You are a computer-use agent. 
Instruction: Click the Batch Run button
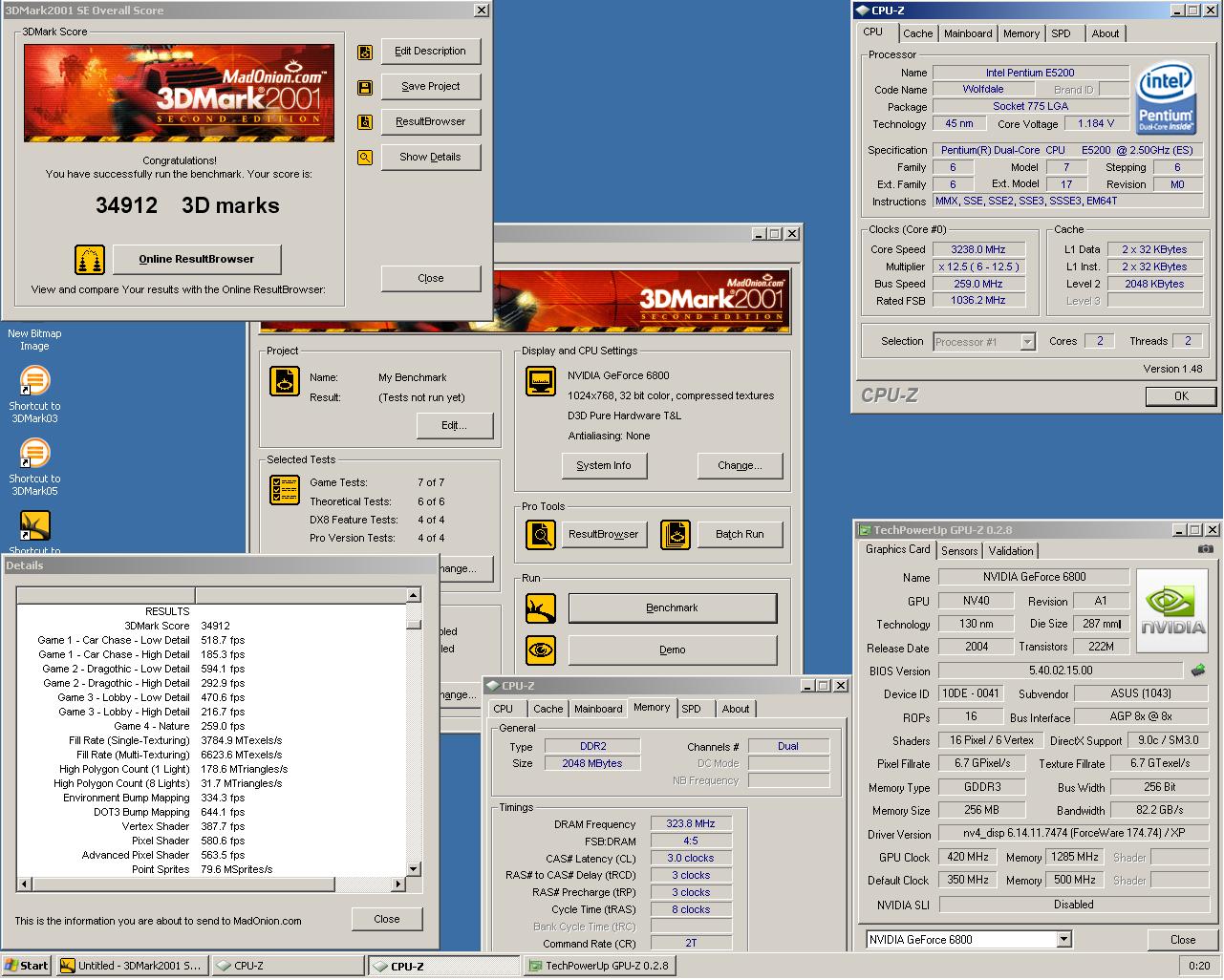(x=741, y=535)
